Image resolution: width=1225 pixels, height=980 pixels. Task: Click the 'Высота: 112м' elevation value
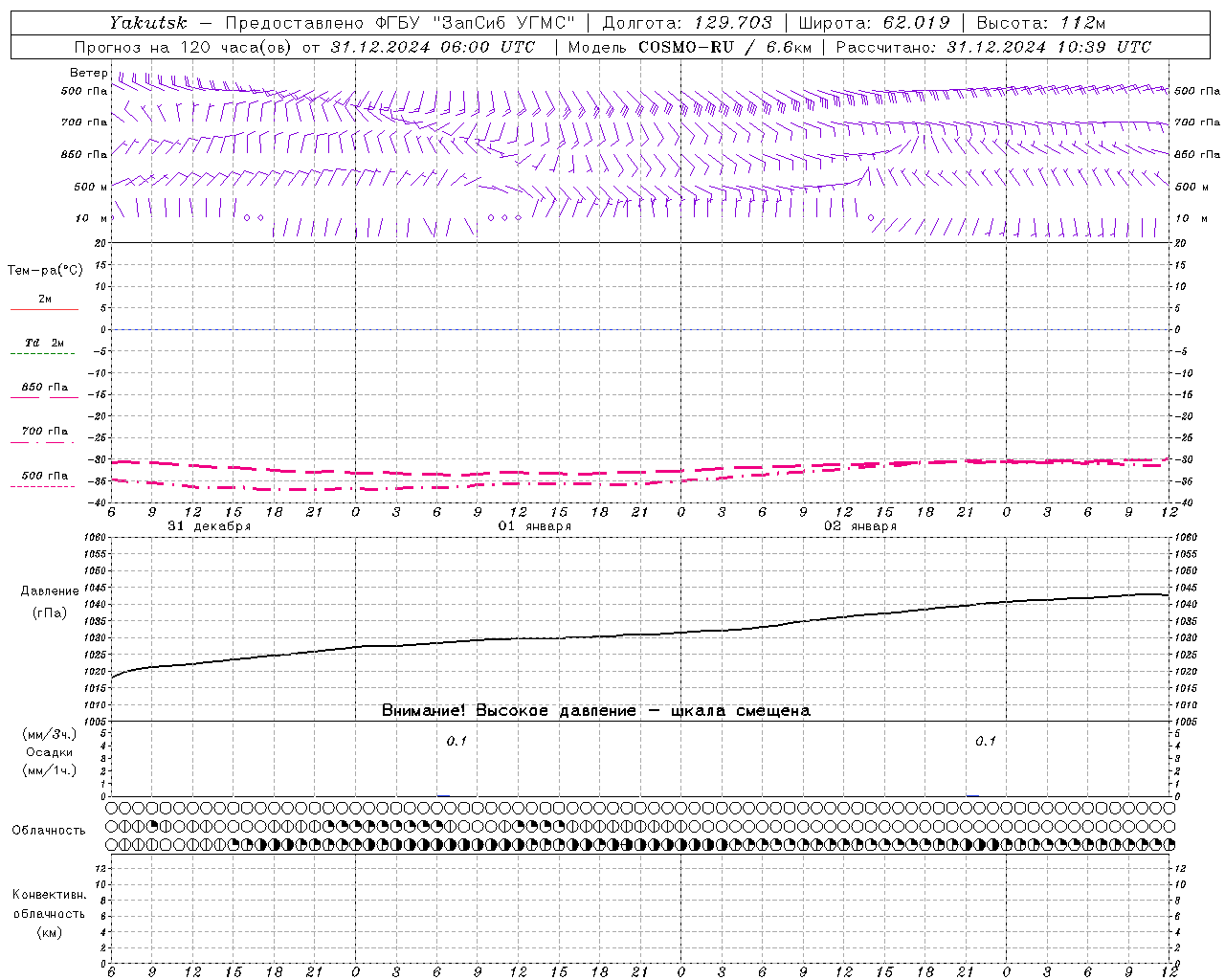coord(1041,23)
